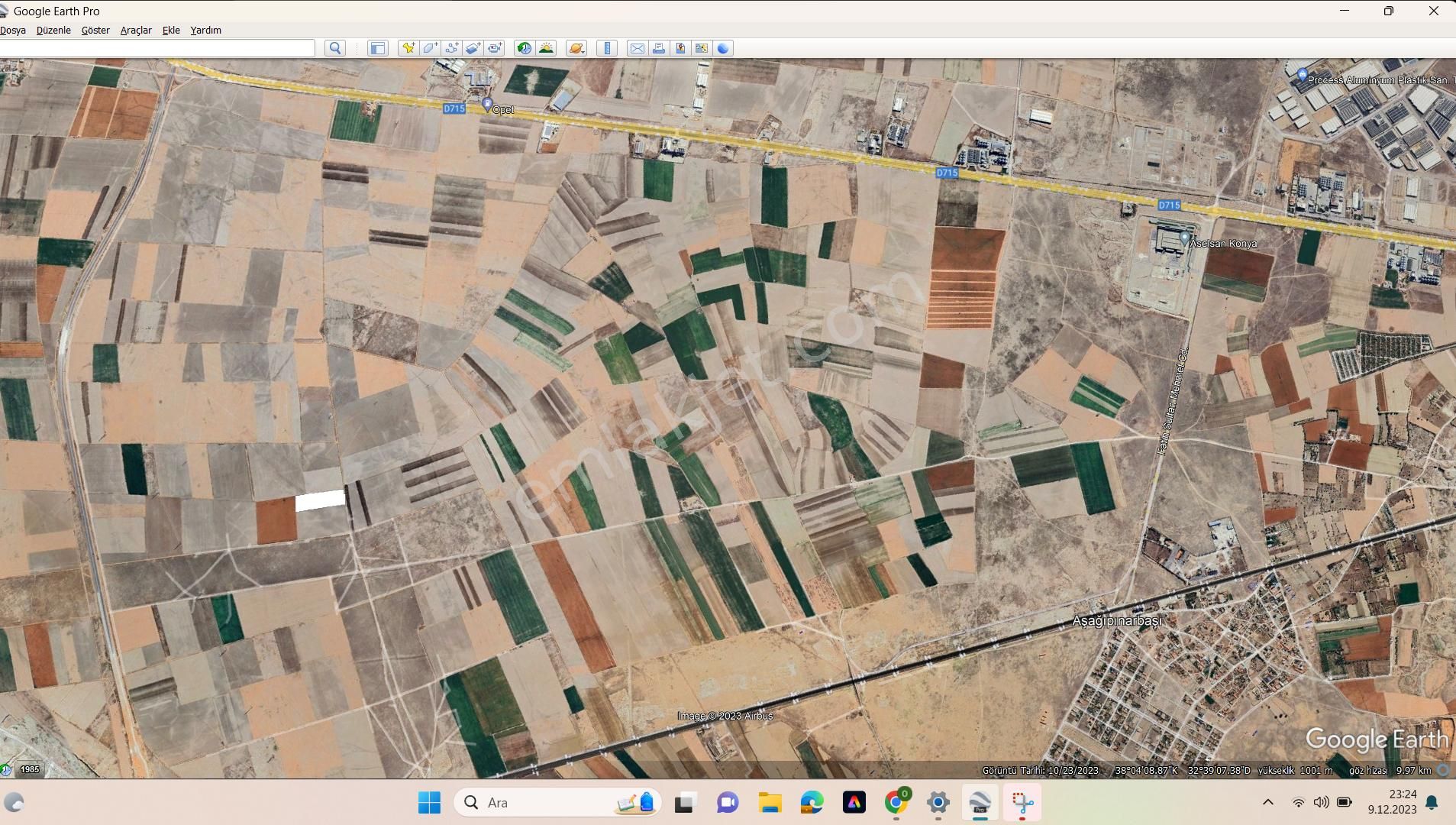1456x825 pixels.
Task: Click the Google Earth logo on map
Action: point(1377,739)
